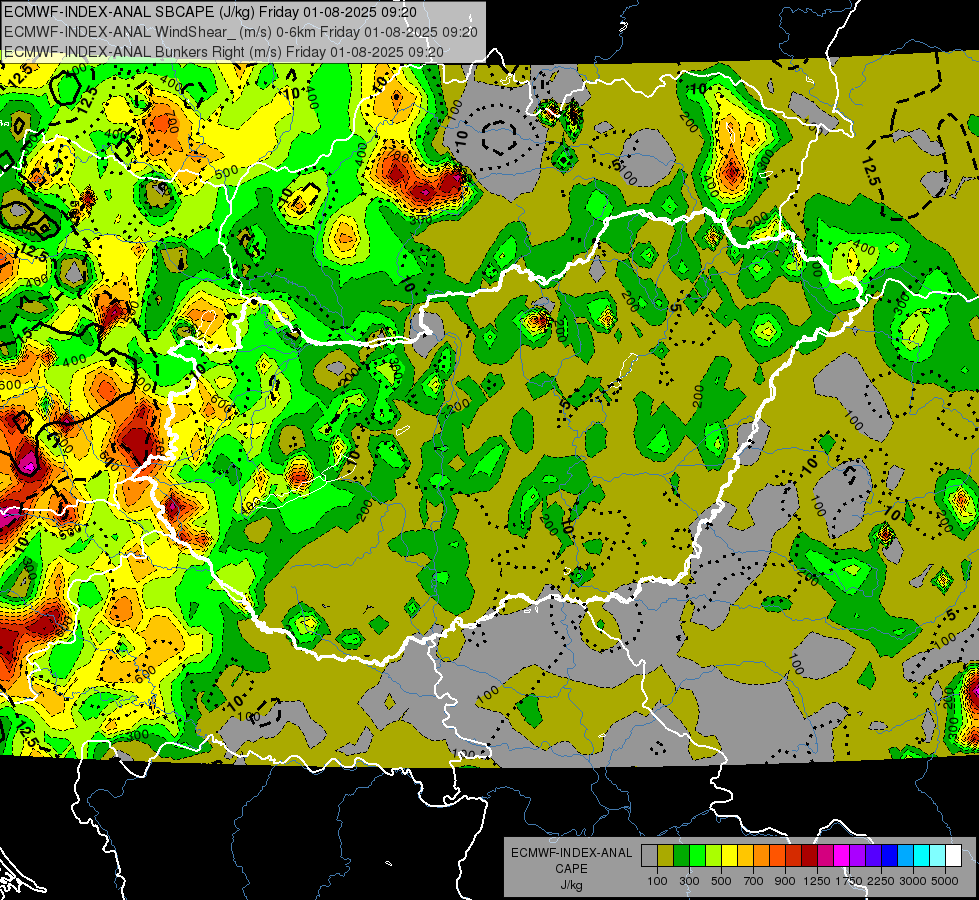979x900 pixels.
Task: Select the purple swatch right of 1750
Action: [x=857, y=856]
